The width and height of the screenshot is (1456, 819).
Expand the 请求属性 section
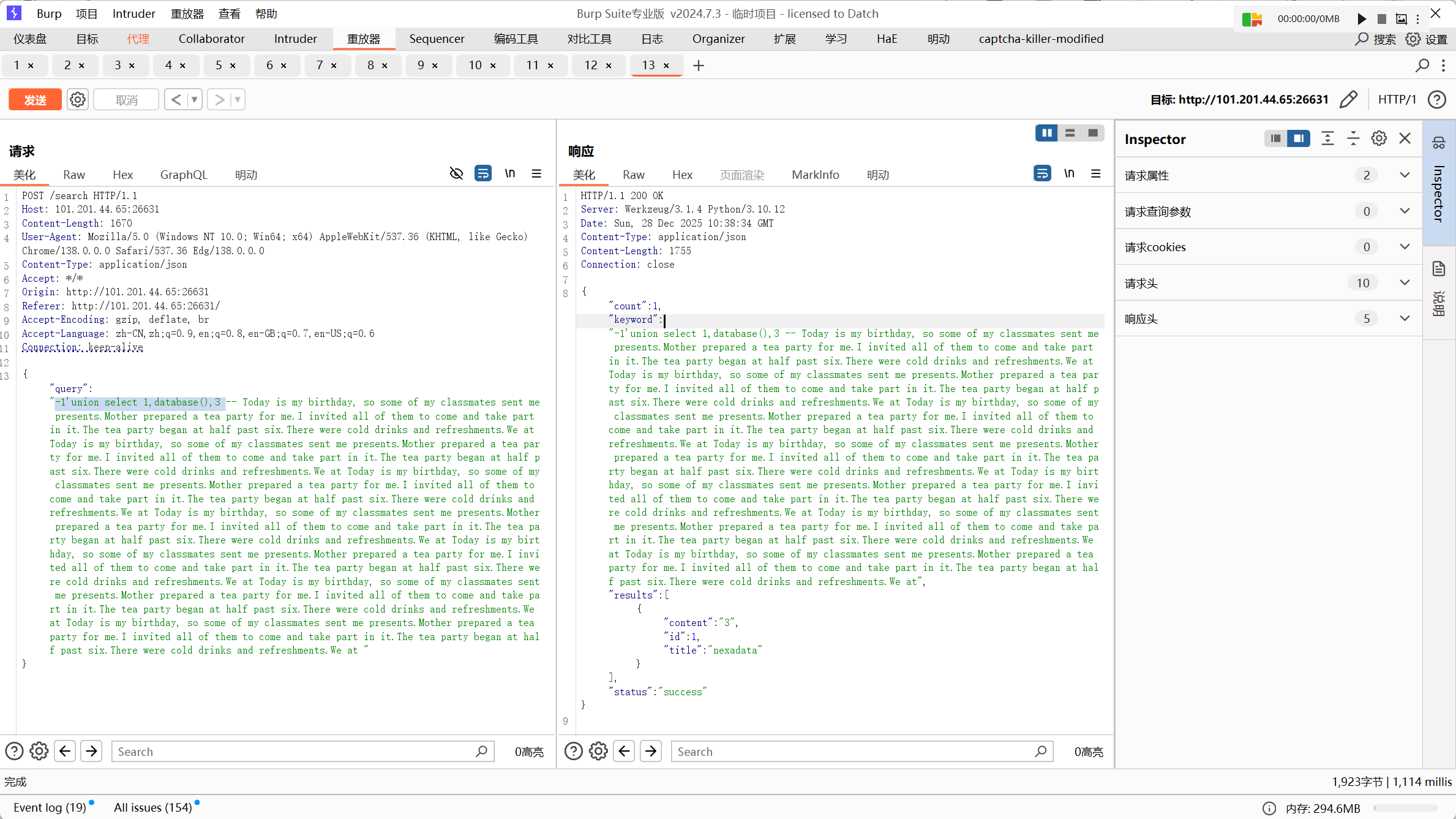coord(1405,175)
